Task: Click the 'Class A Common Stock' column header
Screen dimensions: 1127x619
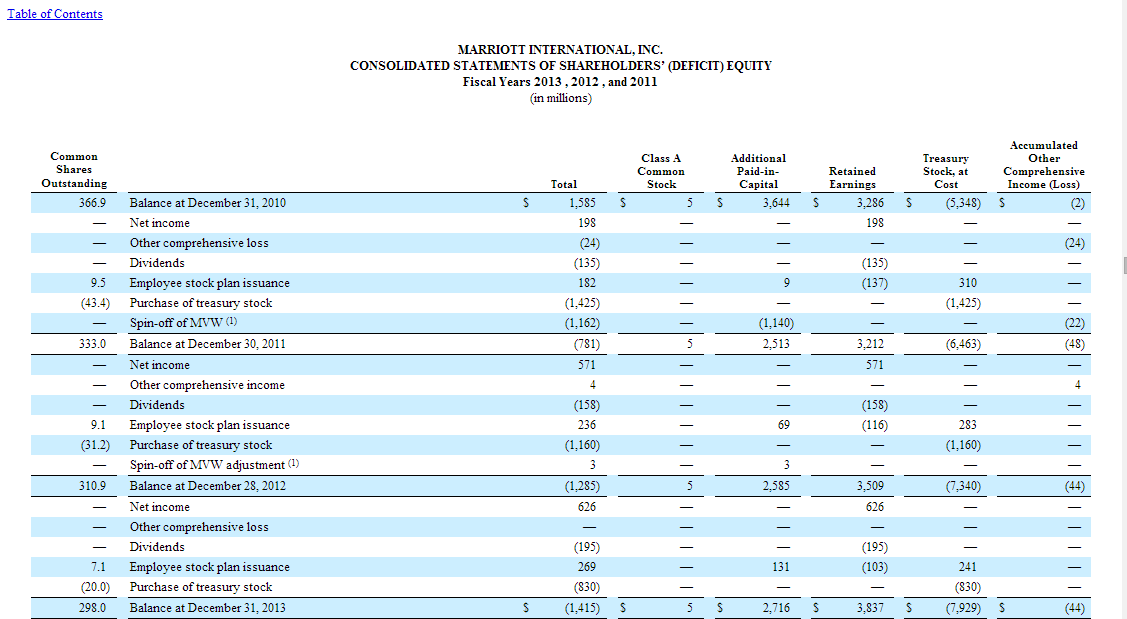Action: point(661,171)
